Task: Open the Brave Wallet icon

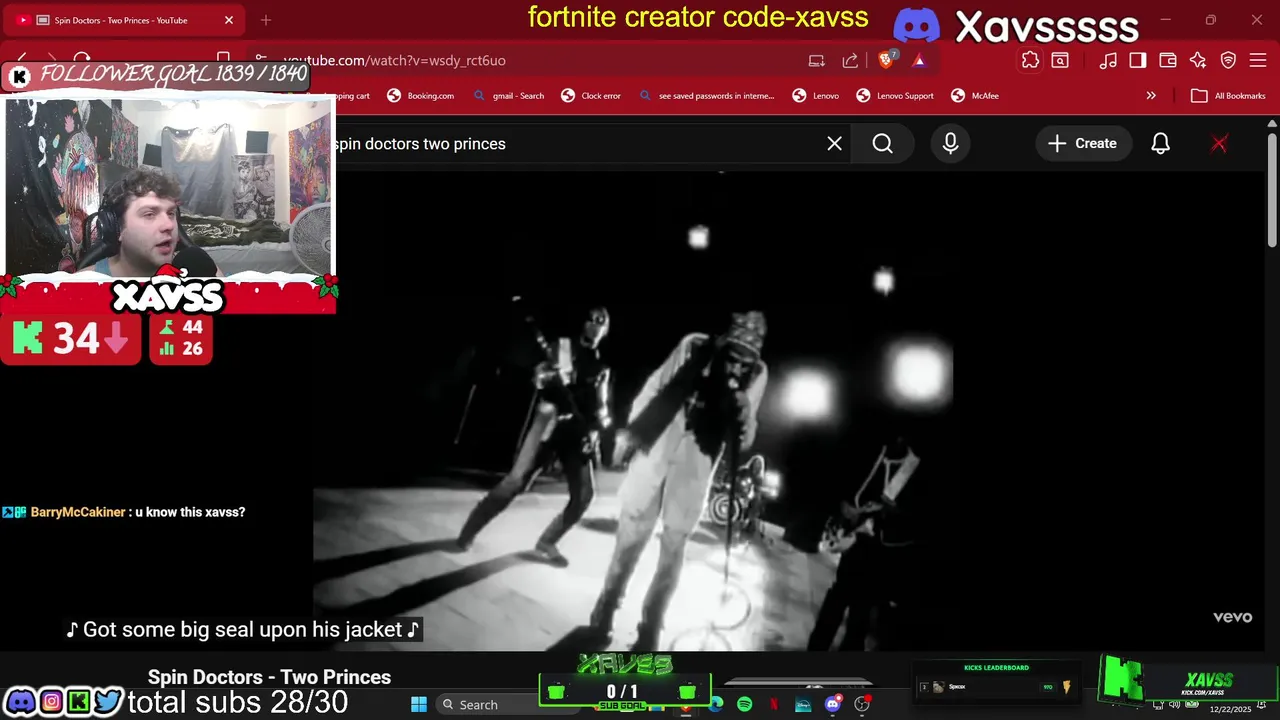Action: coord(1167,61)
